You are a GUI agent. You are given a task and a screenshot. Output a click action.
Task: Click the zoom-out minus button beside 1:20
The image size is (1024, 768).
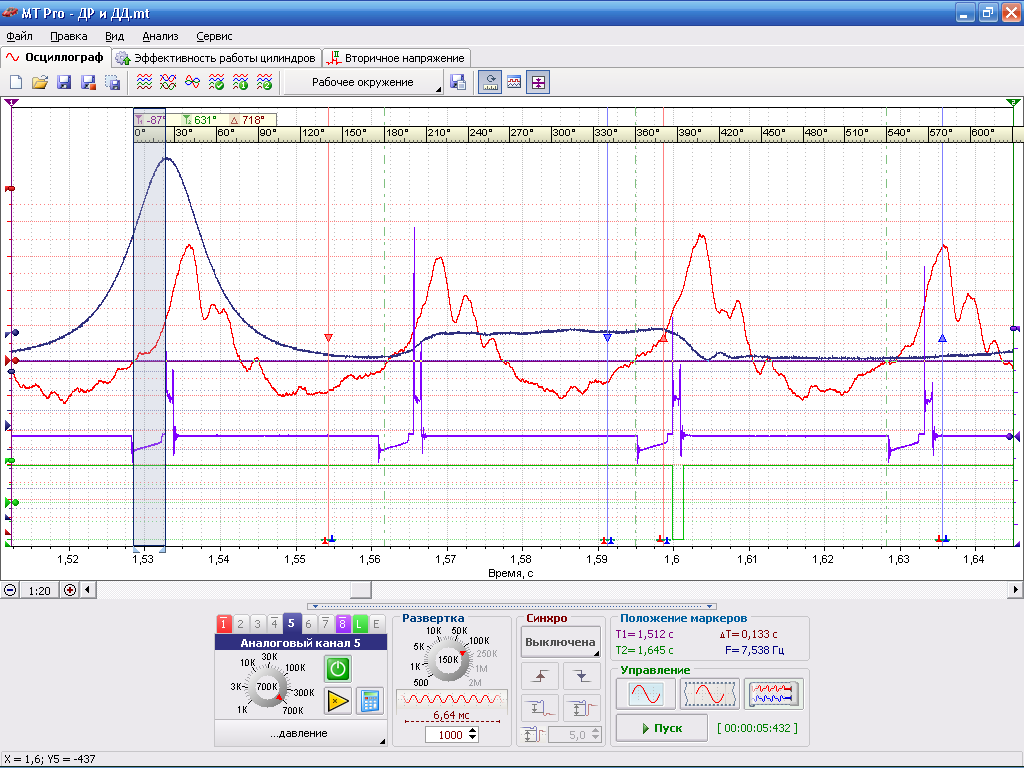pyautogui.click(x=10, y=590)
